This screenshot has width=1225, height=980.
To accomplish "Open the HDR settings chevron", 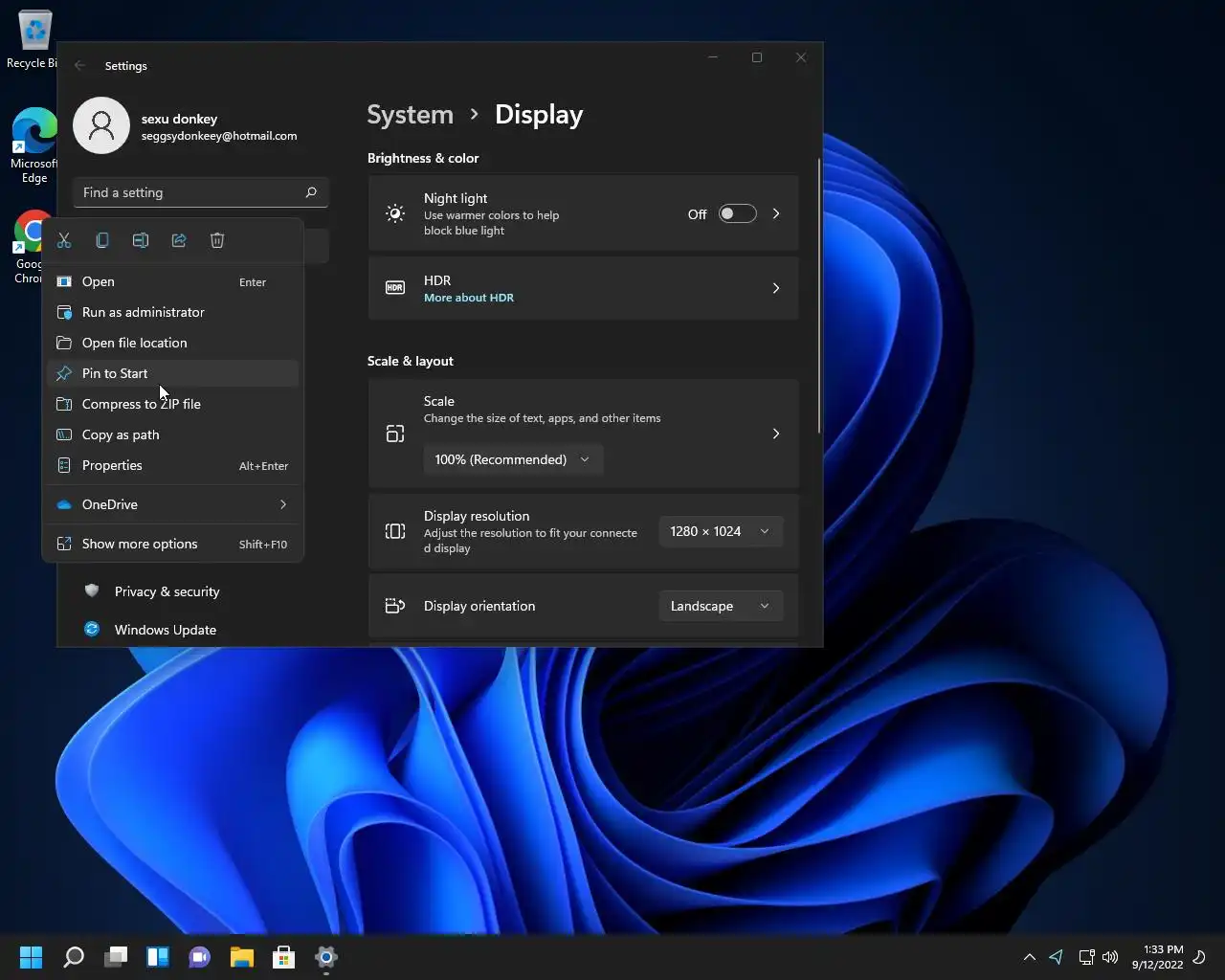I will (x=776, y=288).
